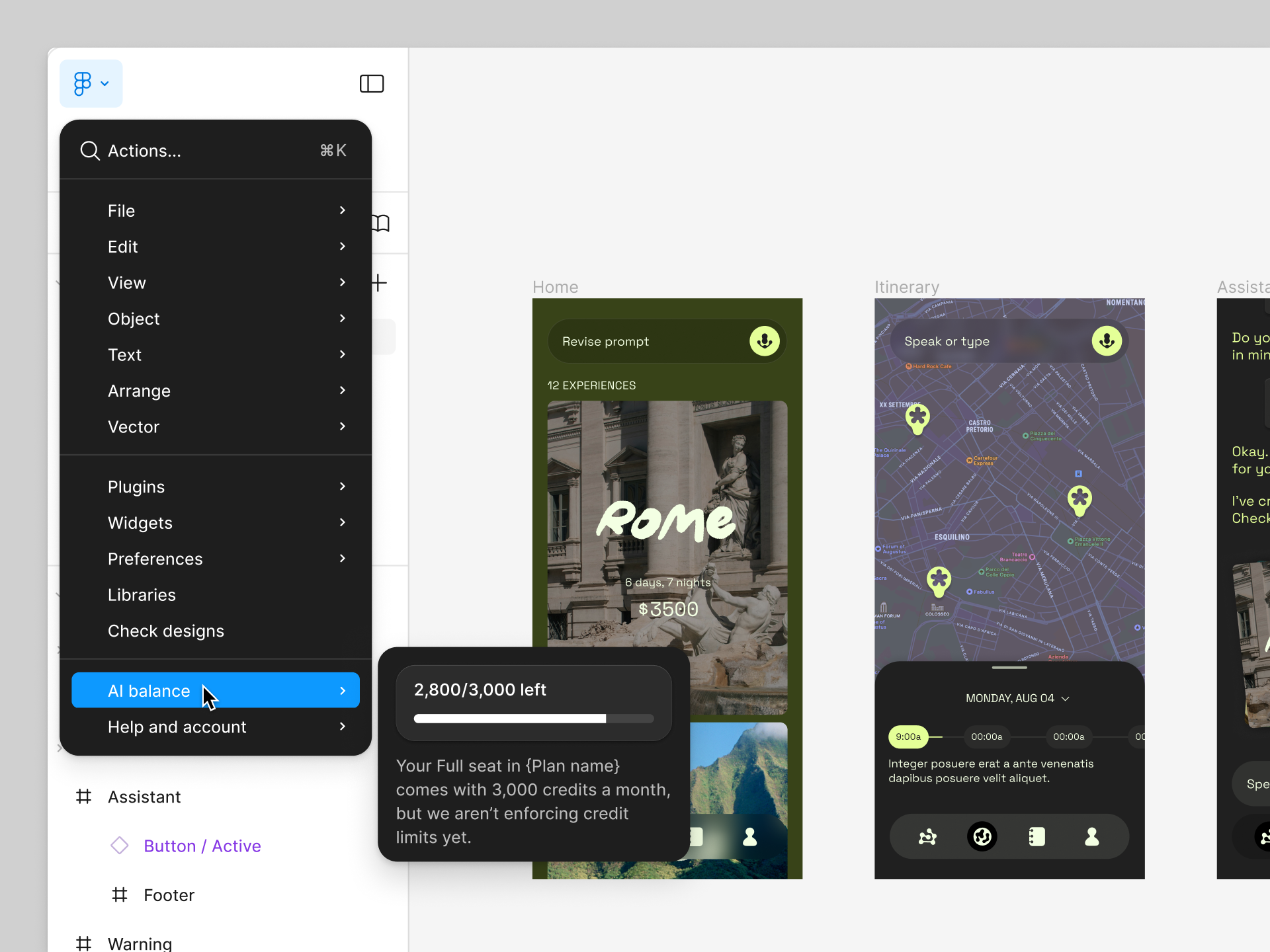Screen dimensions: 1270x952
Task: Open the Edit menu entry
Action: click(123, 247)
